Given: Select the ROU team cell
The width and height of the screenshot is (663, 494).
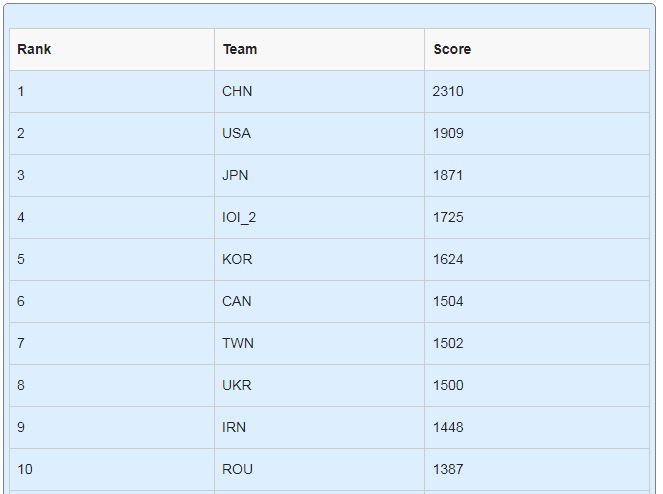Looking at the screenshot, I should click(x=319, y=469).
